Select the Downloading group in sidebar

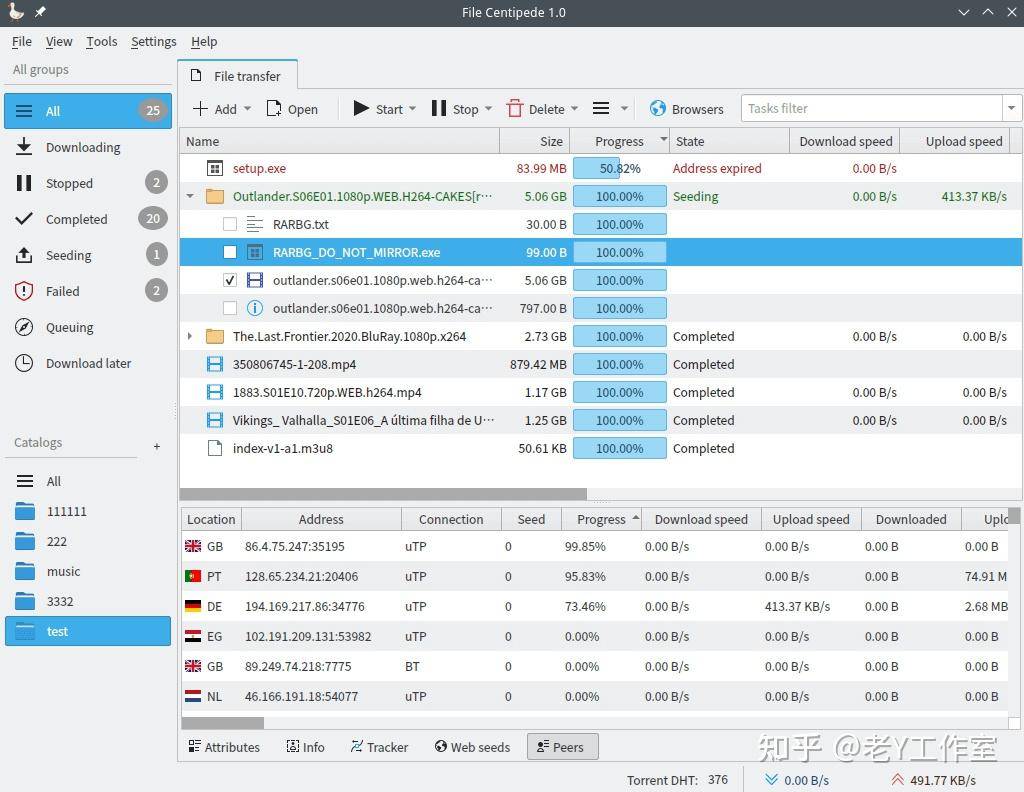pos(88,147)
